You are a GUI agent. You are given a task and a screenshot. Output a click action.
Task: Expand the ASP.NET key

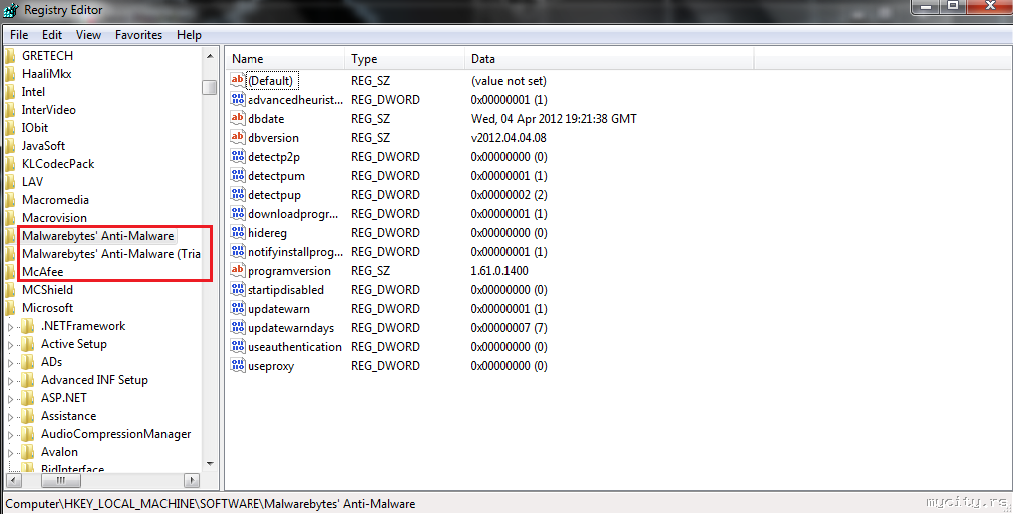coord(10,400)
